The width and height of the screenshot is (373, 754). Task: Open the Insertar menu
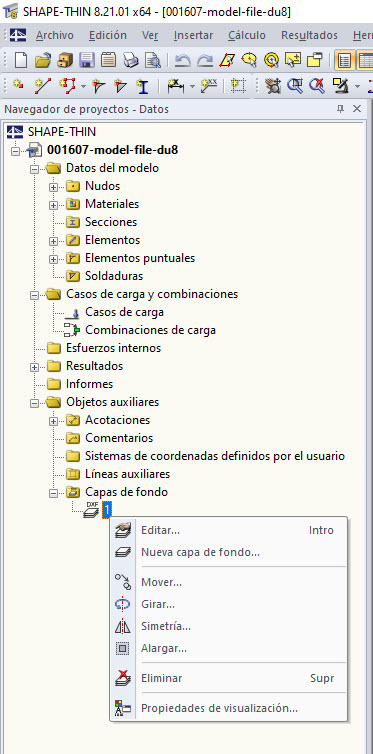coord(194,35)
